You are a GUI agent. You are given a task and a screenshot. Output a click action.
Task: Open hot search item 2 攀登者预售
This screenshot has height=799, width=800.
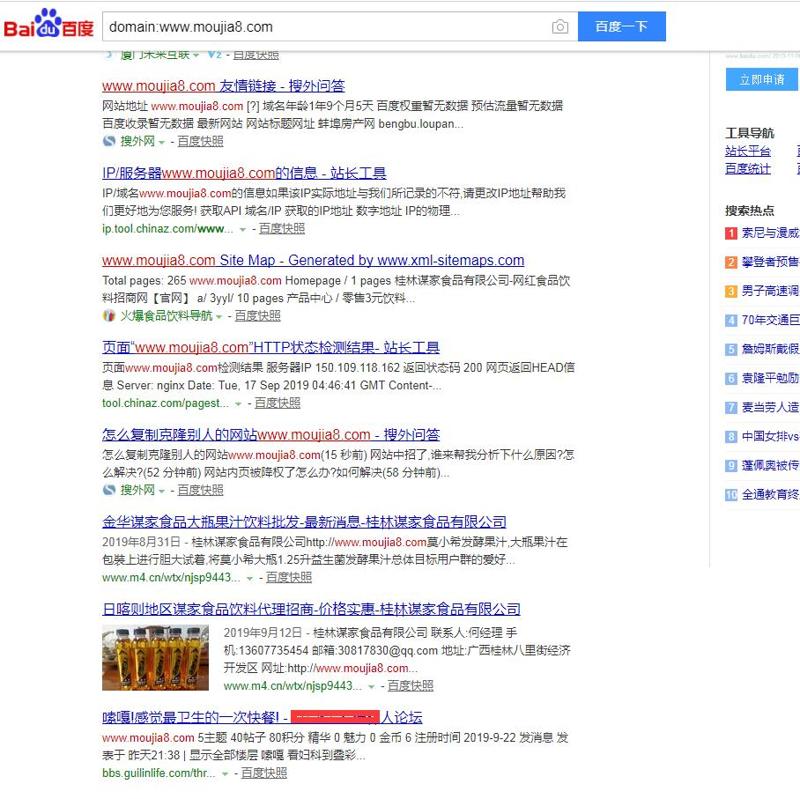pos(769,262)
